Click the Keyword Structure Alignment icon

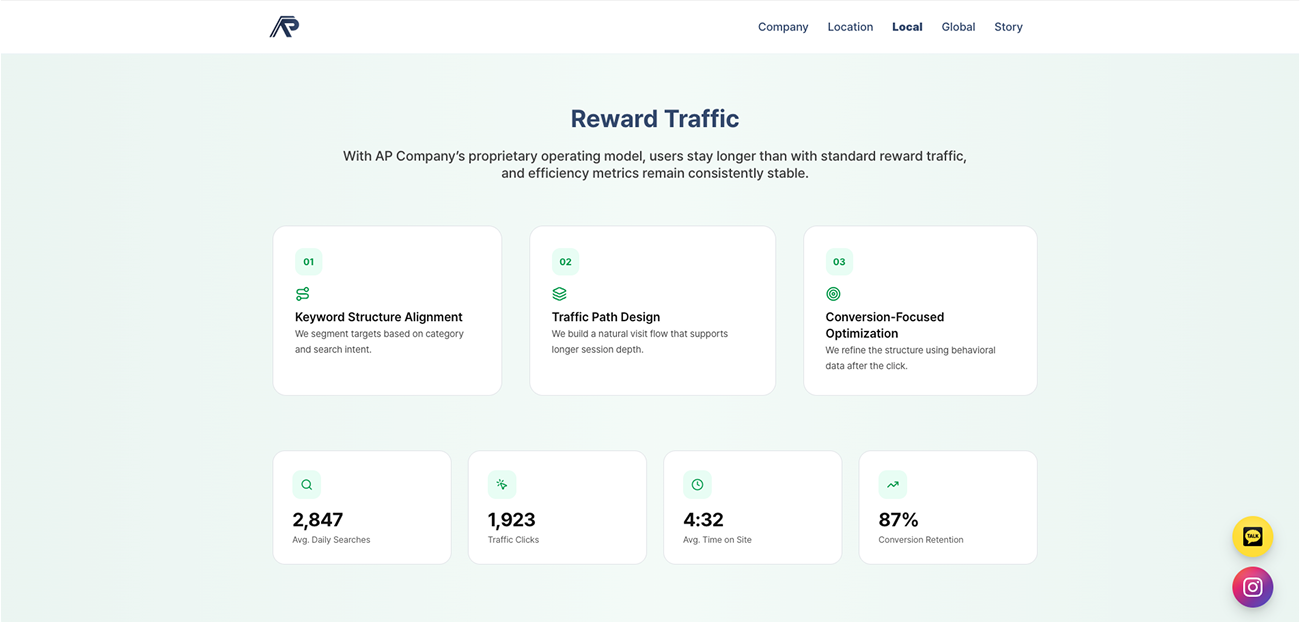(302, 294)
